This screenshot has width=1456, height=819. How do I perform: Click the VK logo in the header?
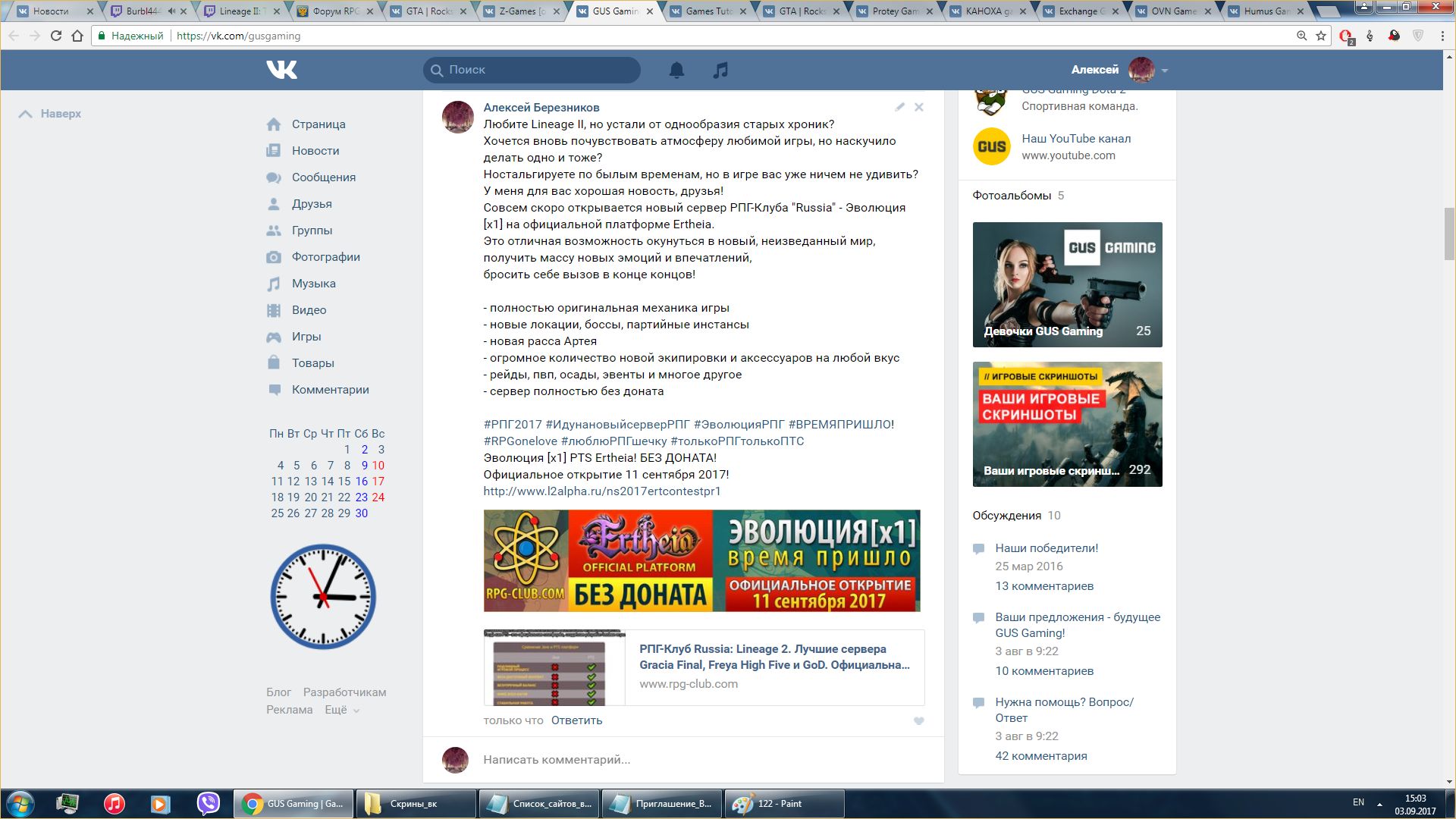coord(281,70)
